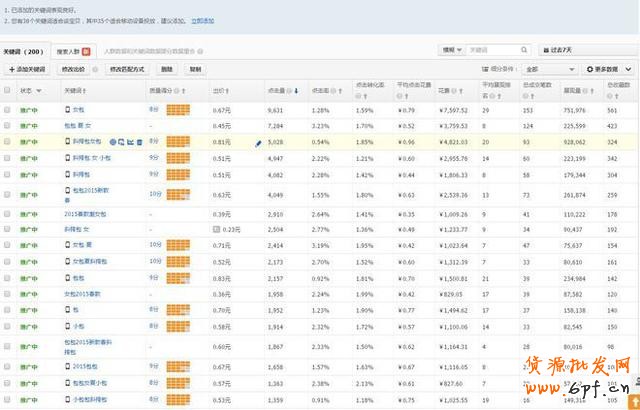Tick the checkbox for the 0.45元 bid row
The image size is (640, 410).
click(8, 127)
